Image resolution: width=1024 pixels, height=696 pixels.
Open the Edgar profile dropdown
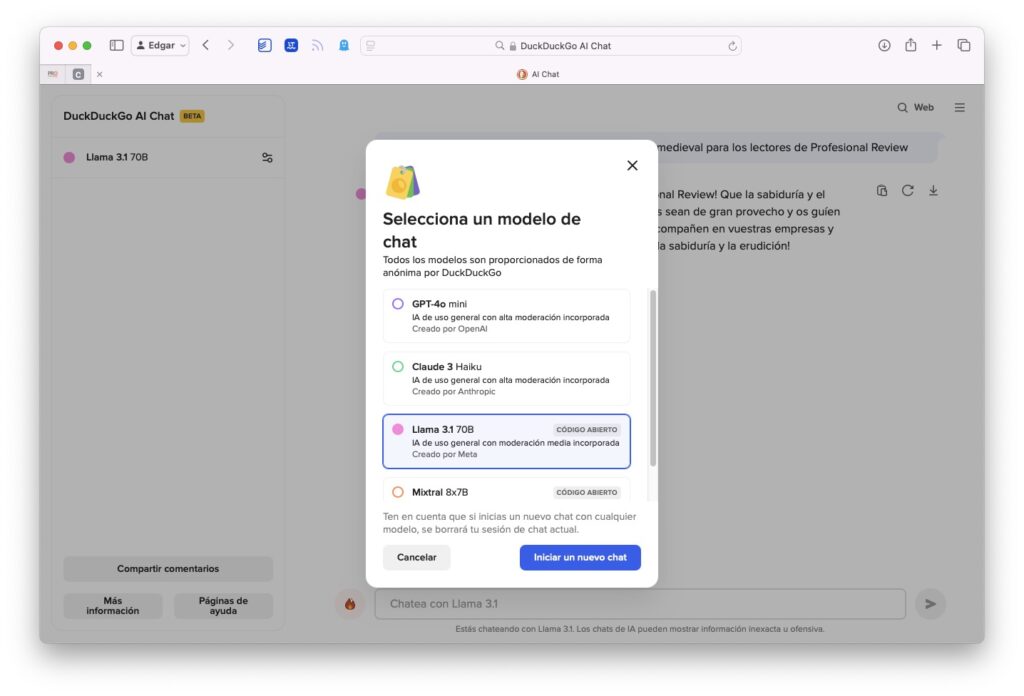tap(161, 45)
